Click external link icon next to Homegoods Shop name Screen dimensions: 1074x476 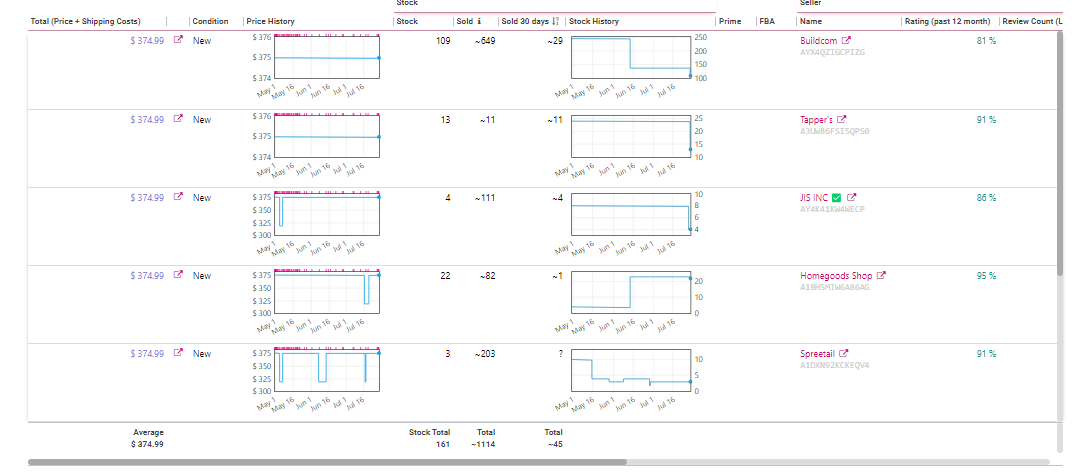point(882,275)
